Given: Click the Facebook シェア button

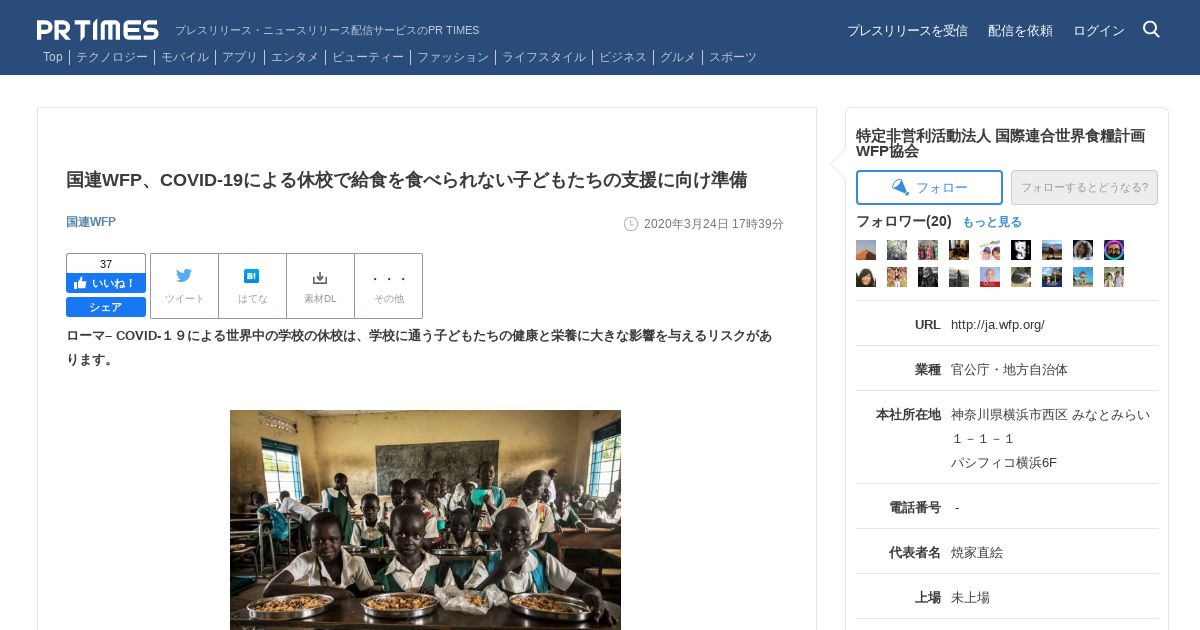Looking at the screenshot, I should click(x=106, y=307).
